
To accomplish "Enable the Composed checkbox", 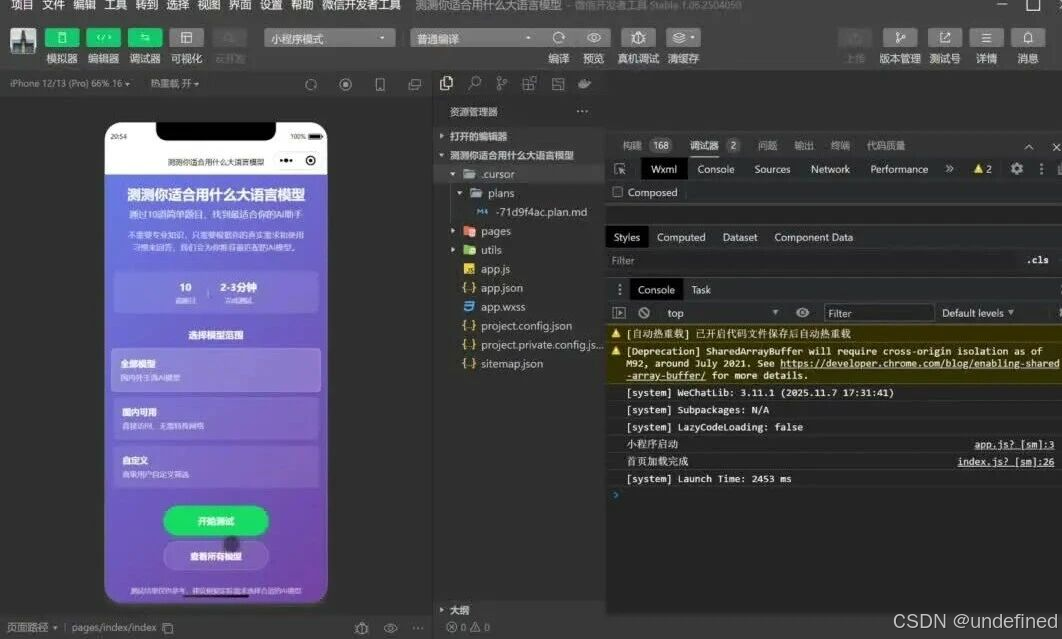I will [618, 192].
